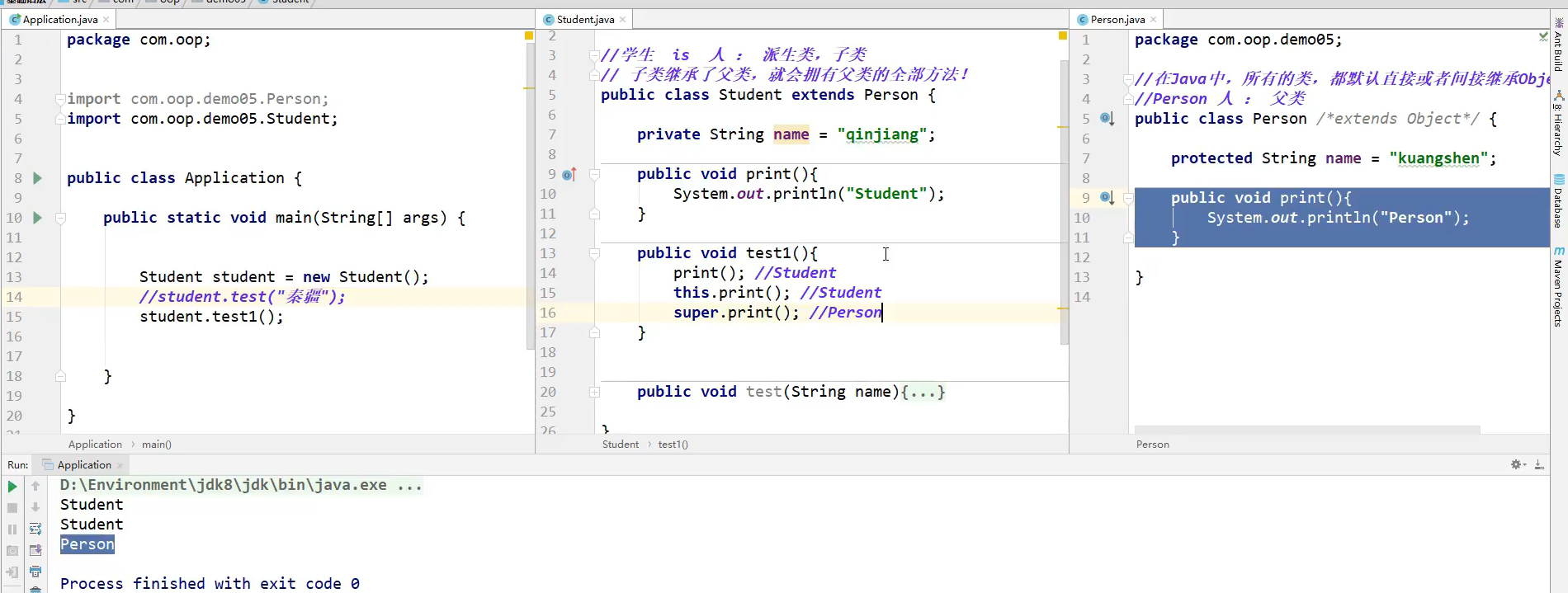Switch to Person.java editor tab
This screenshot has width=1568, height=593.
tap(1117, 20)
